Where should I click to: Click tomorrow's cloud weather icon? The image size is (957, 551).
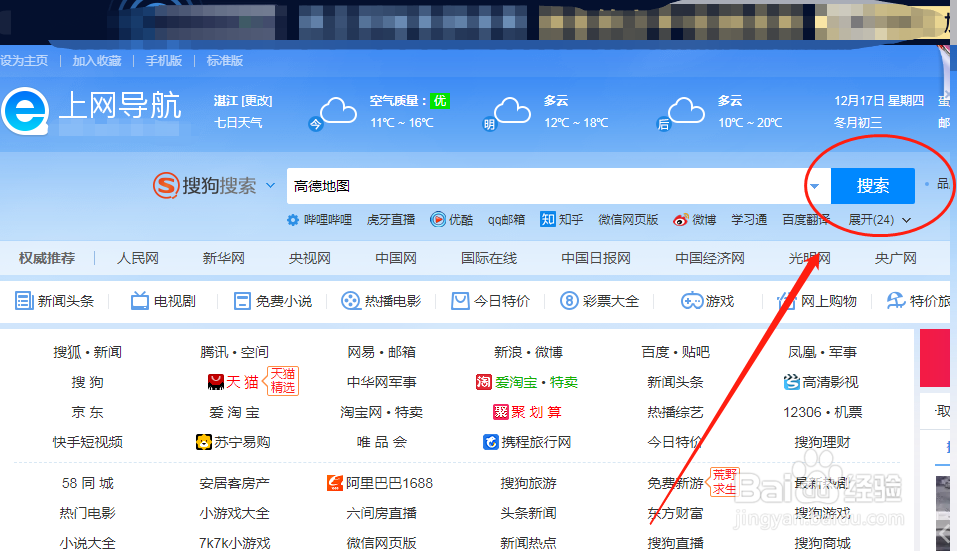click(511, 111)
